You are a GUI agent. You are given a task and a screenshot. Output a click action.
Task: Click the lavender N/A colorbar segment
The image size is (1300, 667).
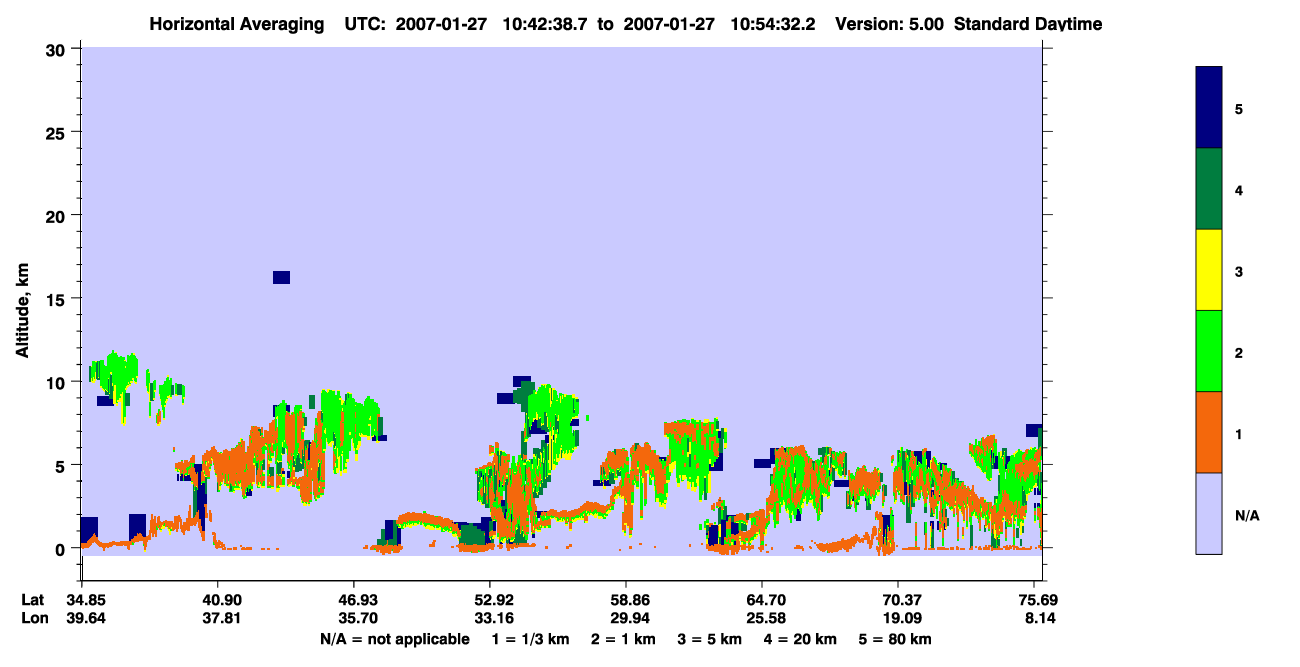pos(1209,513)
